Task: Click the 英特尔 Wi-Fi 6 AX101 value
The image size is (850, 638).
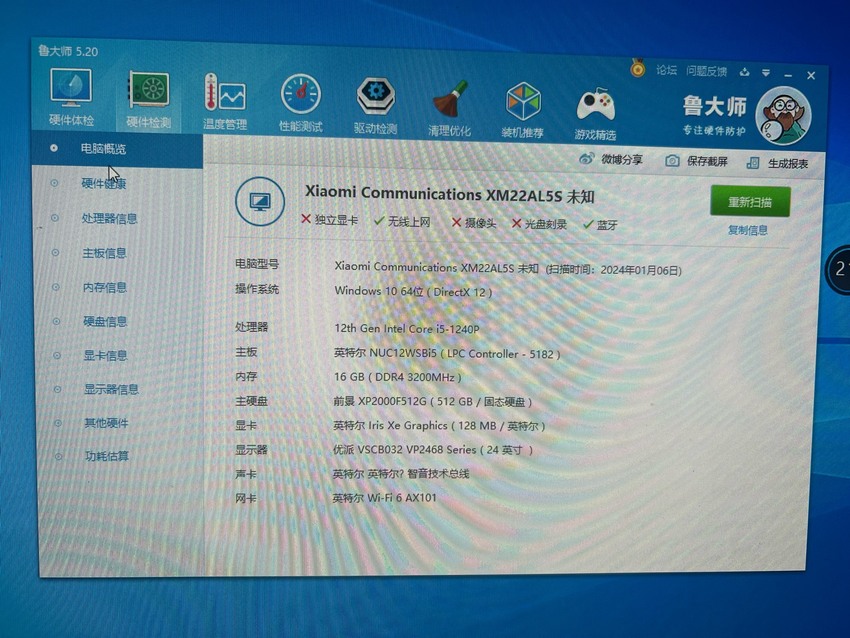Action: [384, 498]
